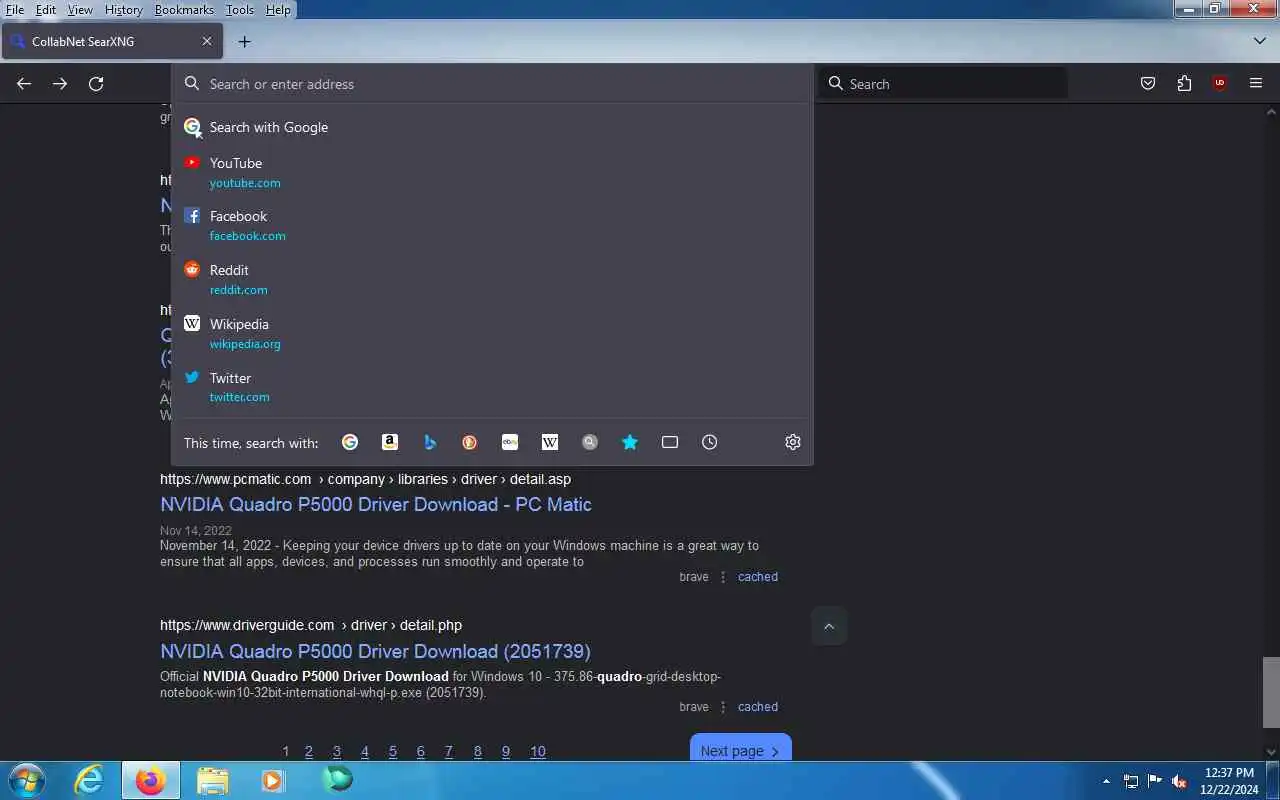Go to results page 5
1280x800 pixels.
[393, 752]
